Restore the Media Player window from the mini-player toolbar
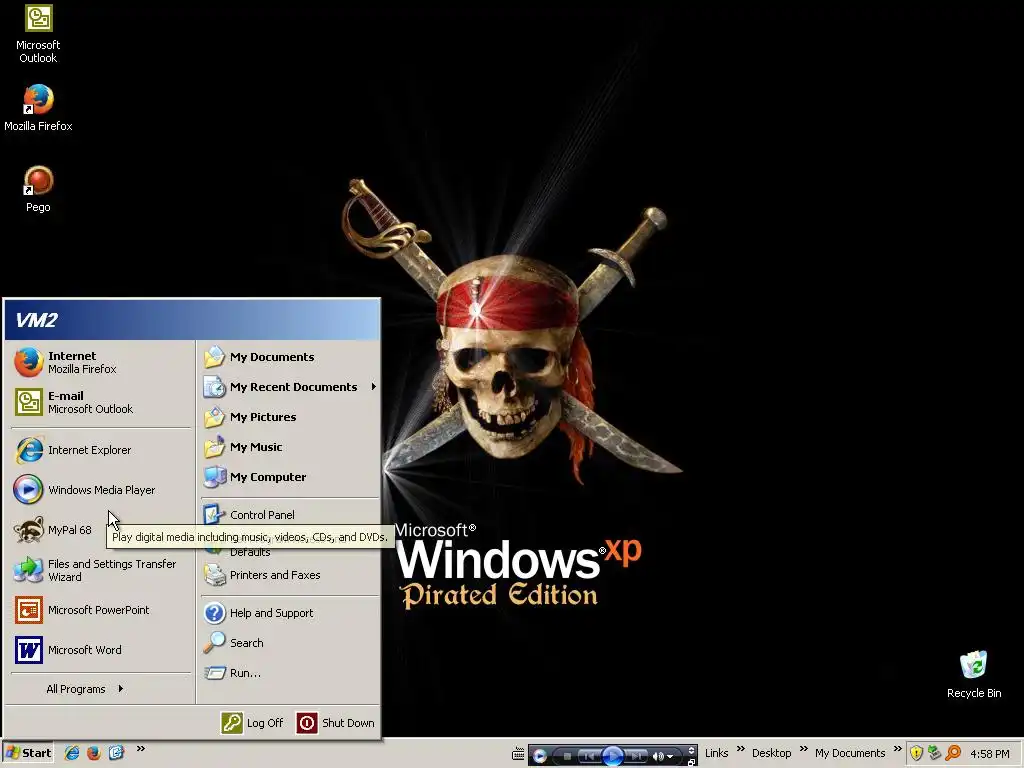 pyautogui.click(x=692, y=762)
